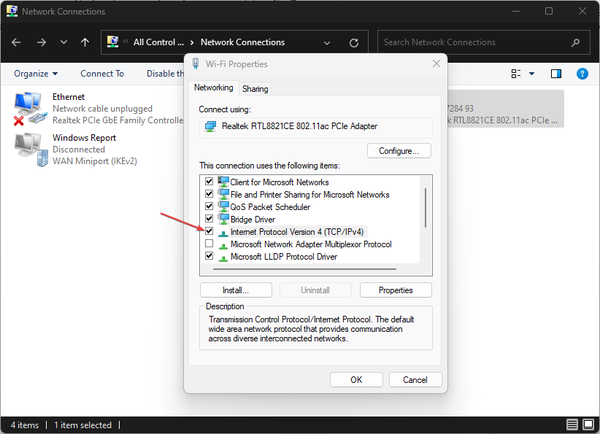Click the Back arrow in Network Connections

click(16, 42)
